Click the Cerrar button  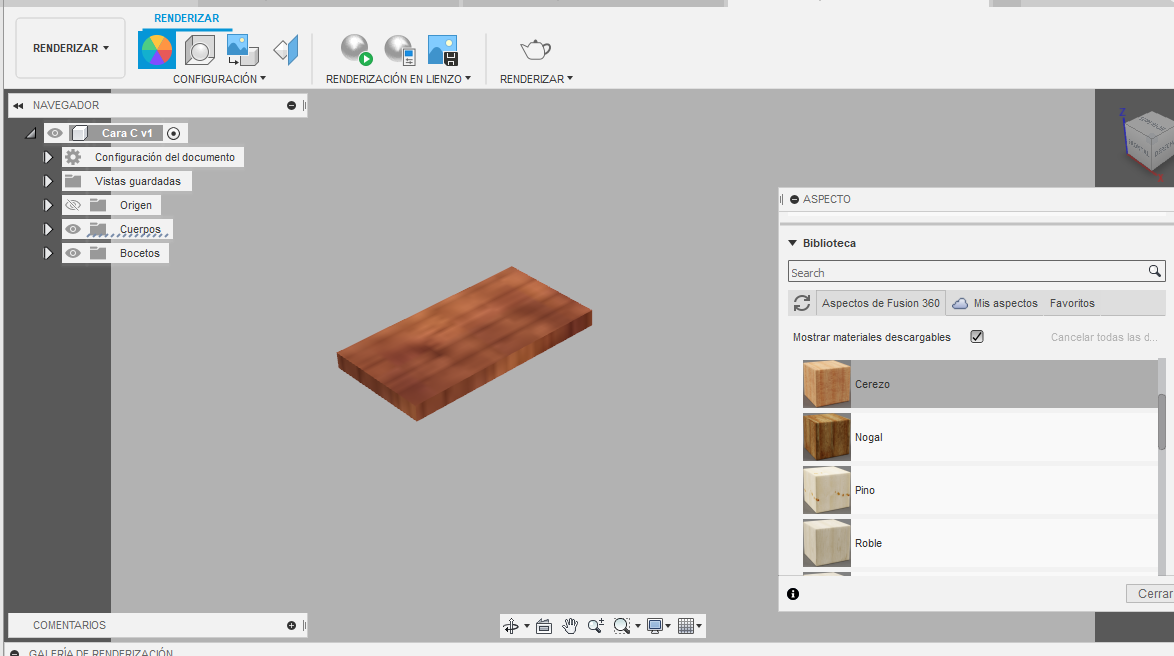coord(1151,594)
